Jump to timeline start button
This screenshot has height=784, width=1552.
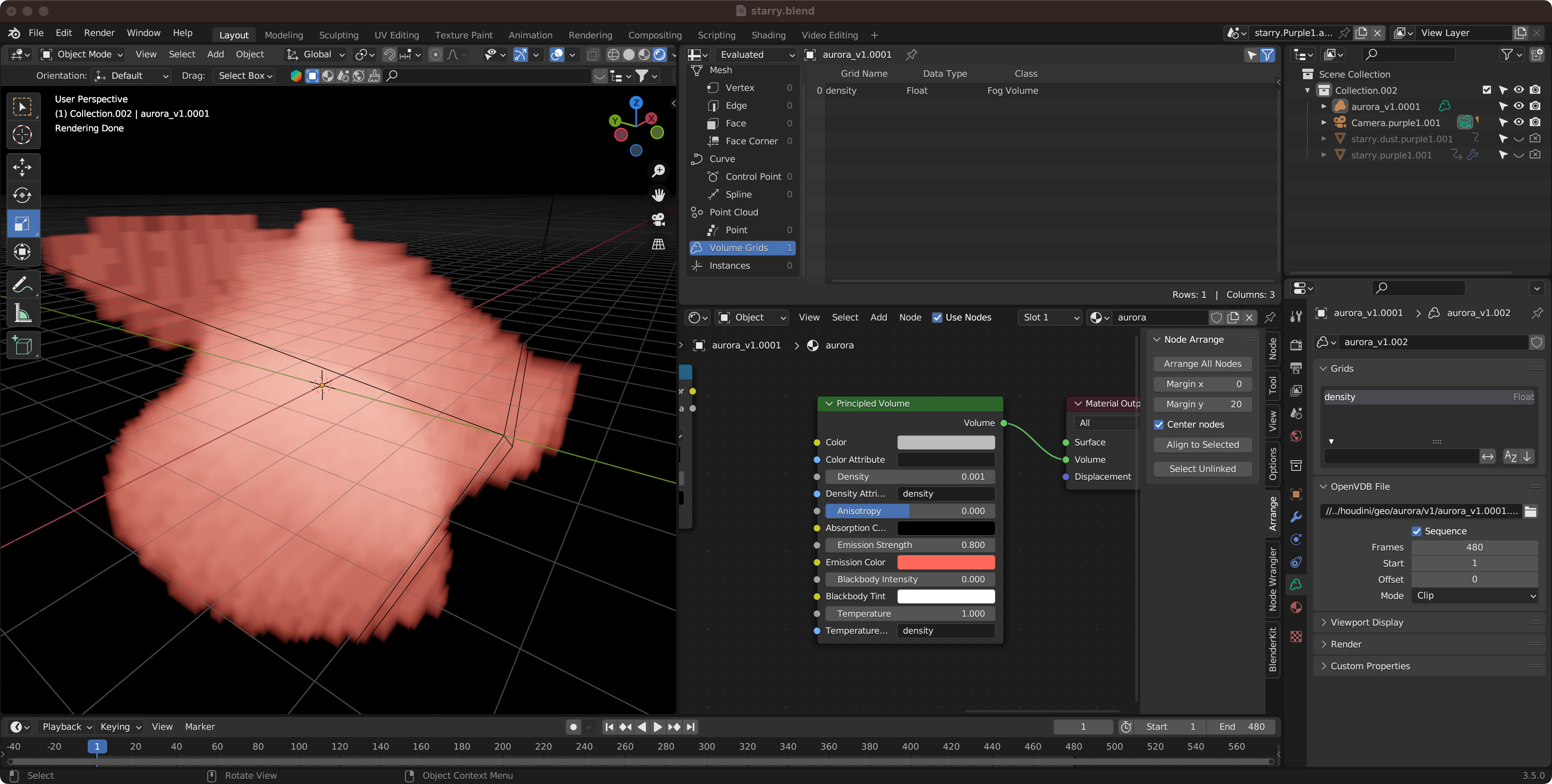pos(609,727)
